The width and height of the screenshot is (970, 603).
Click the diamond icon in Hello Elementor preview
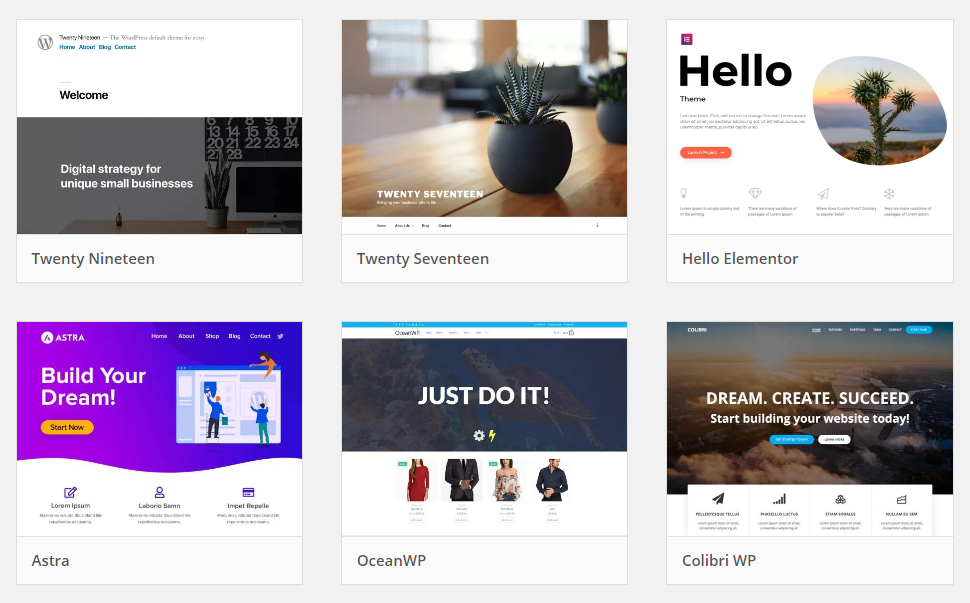(755, 194)
